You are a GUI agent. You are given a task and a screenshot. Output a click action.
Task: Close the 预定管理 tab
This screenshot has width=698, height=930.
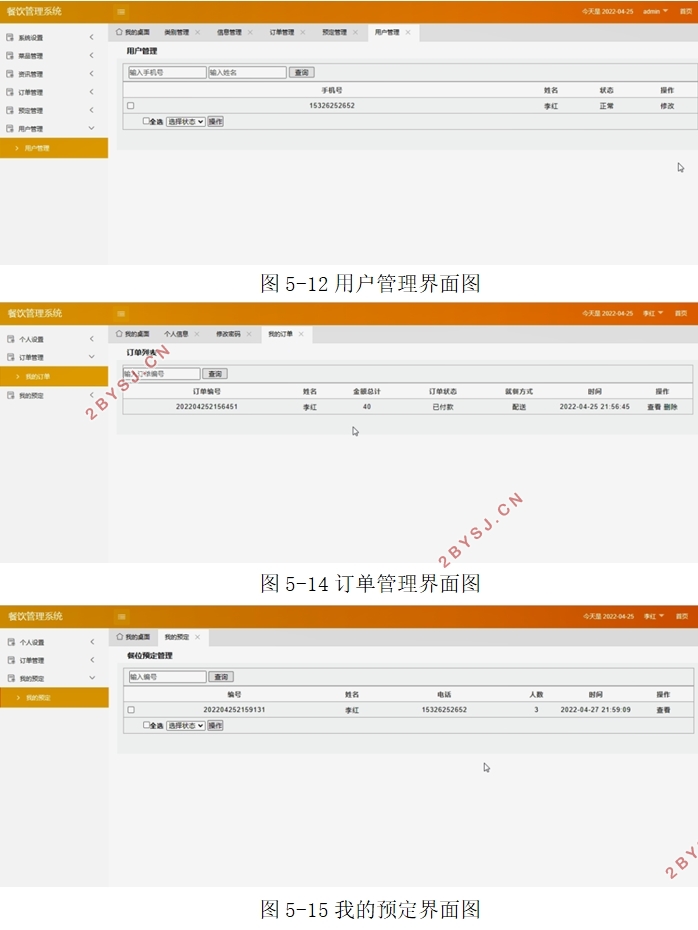(x=355, y=32)
